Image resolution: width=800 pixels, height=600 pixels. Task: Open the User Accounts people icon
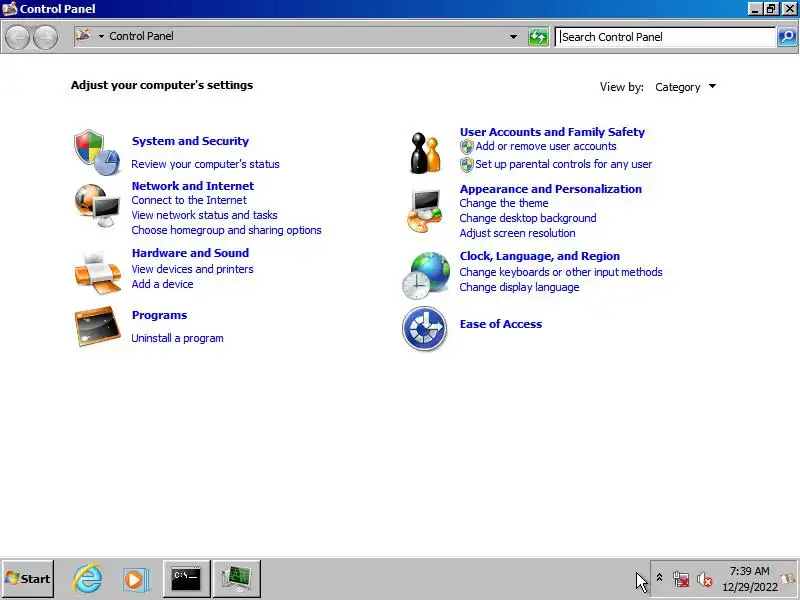[x=424, y=152]
